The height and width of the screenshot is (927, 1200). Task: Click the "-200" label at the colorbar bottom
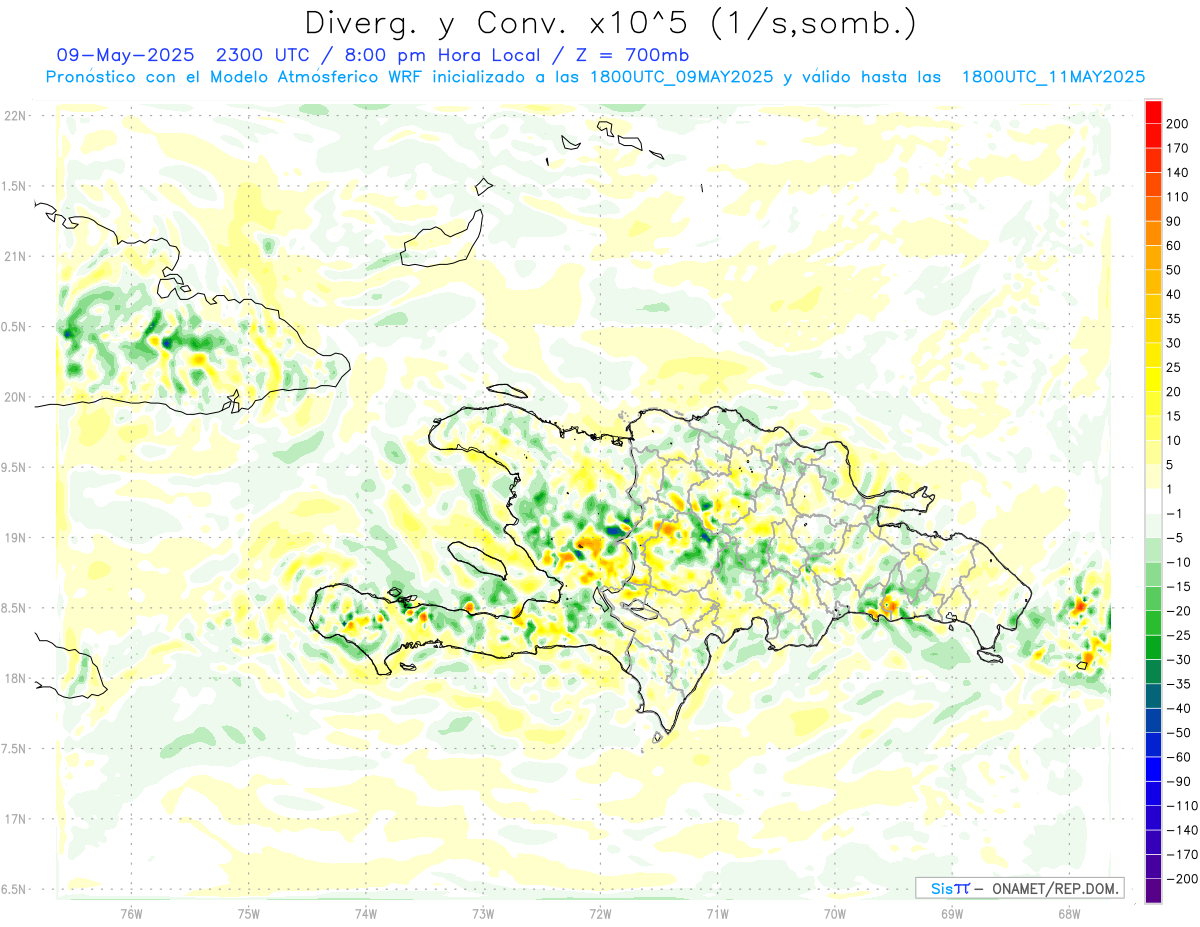click(x=1182, y=879)
